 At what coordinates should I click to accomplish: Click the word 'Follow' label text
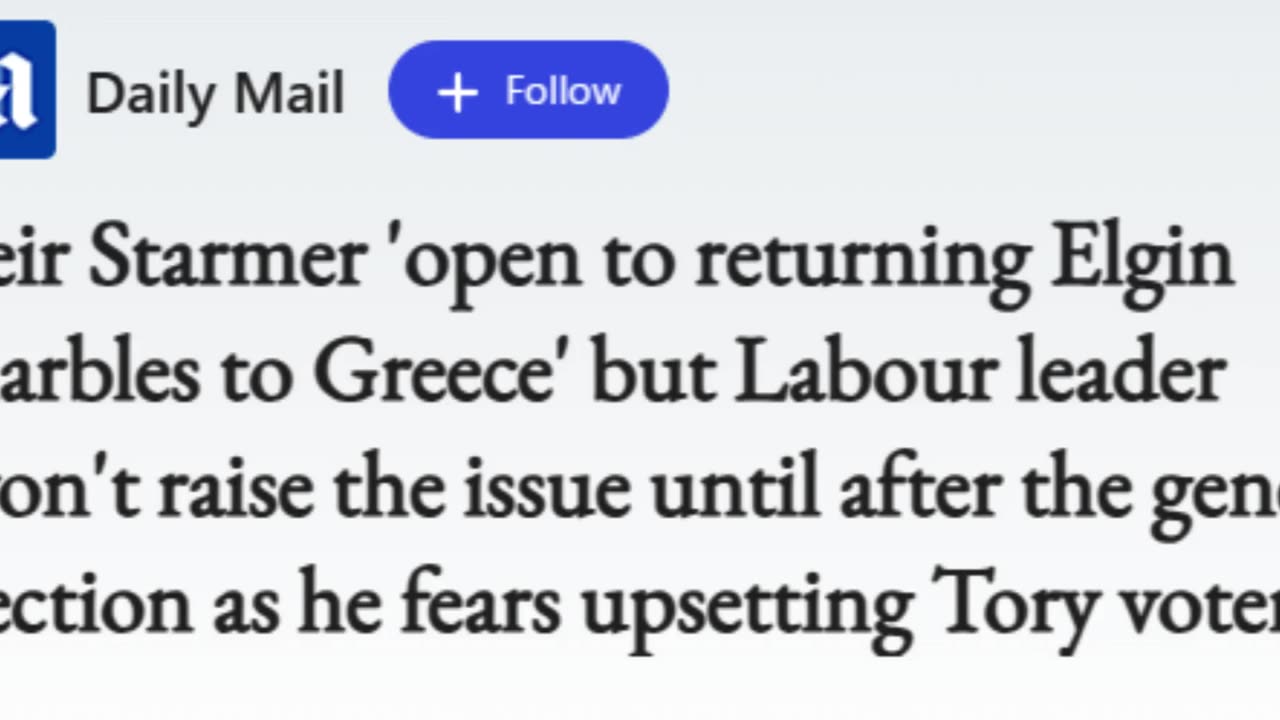(563, 91)
